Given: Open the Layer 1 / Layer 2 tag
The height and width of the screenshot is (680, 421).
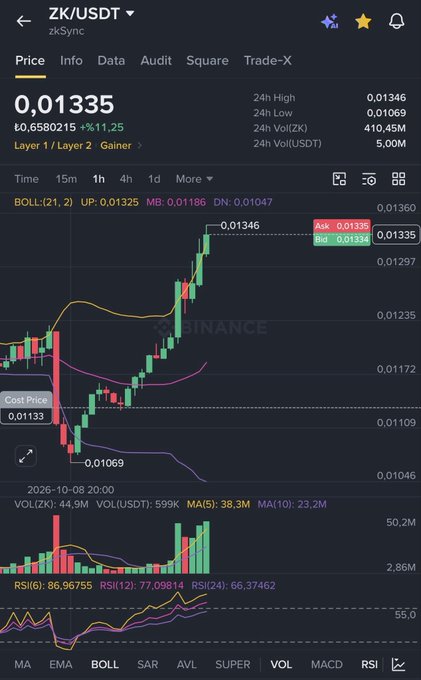Looking at the screenshot, I should [x=53, y=145].
